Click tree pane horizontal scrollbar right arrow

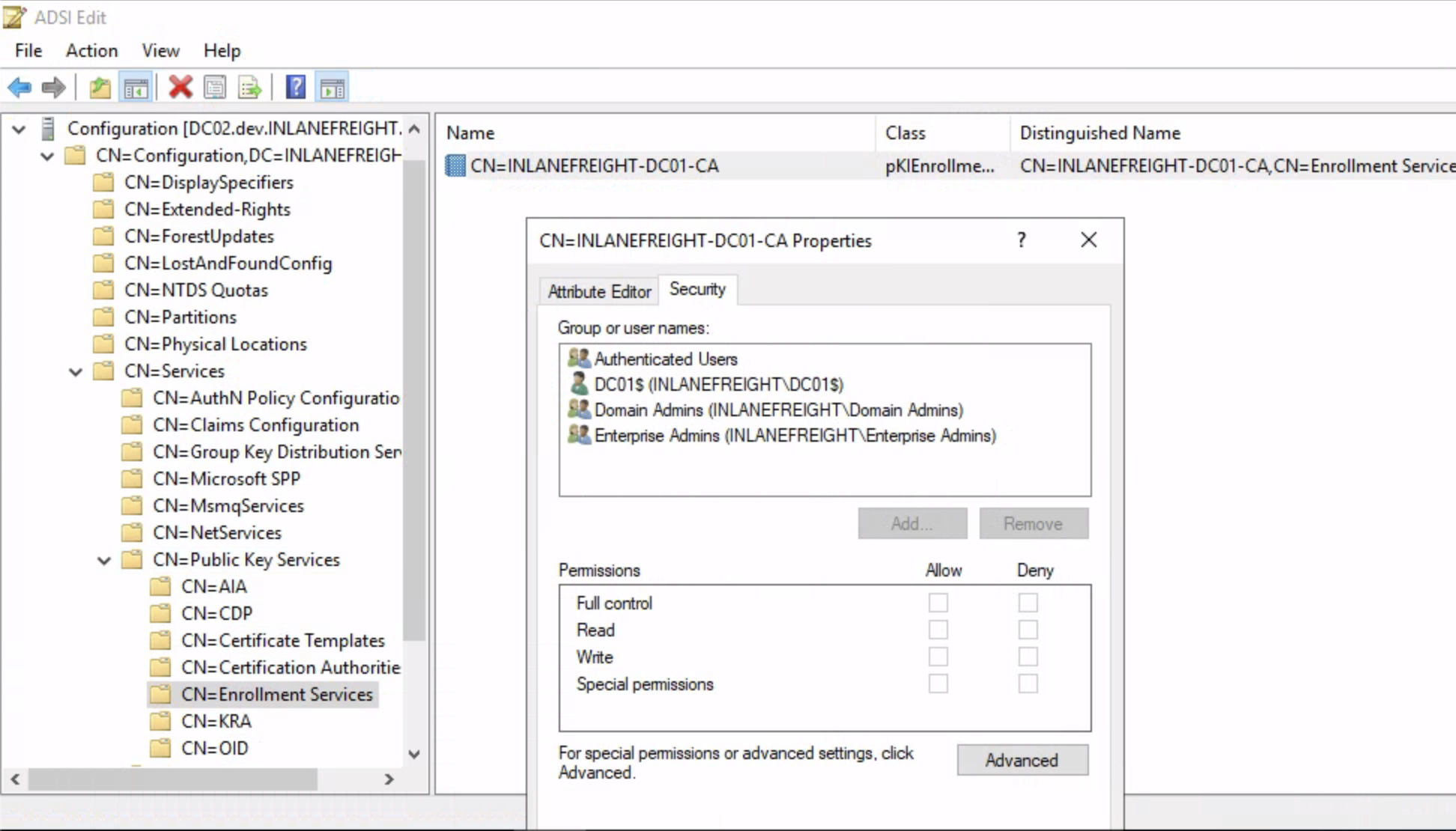tap(389, 779)
